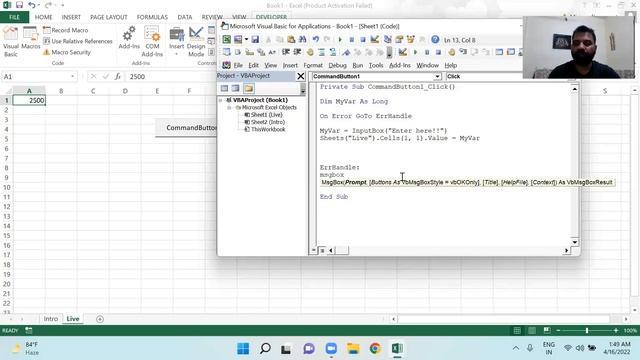The image size is (640, 360).
Task: Open the Object Browser icon in standard toolbar
Action: click(410, 40)
